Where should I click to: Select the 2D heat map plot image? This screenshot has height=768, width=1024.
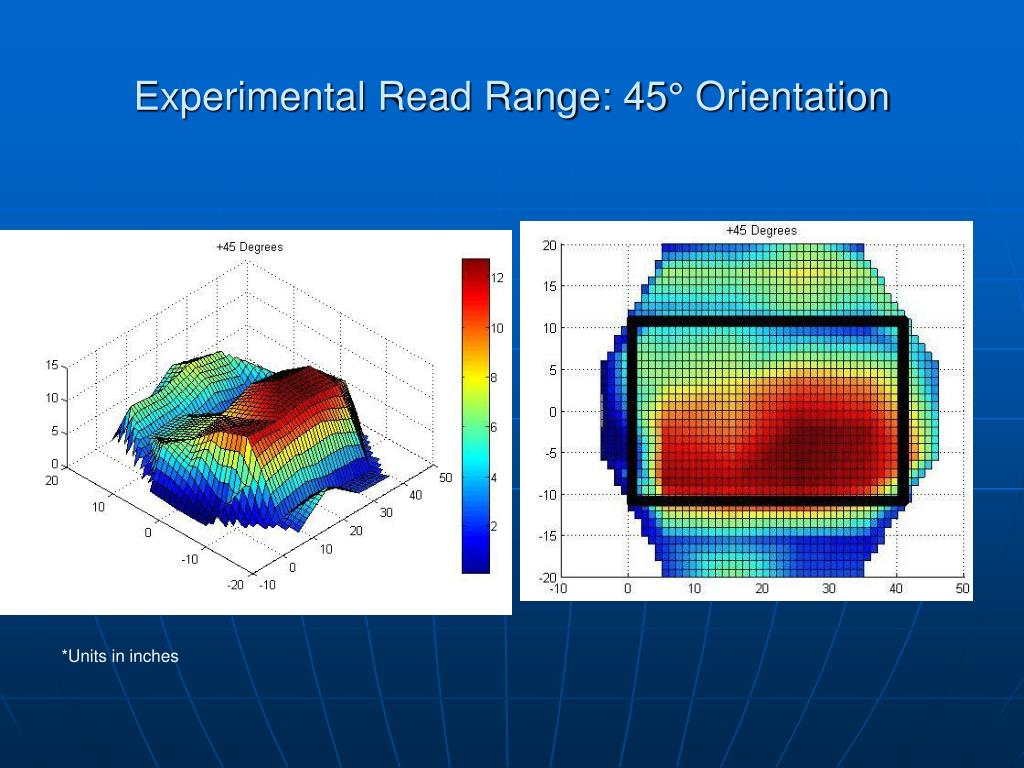746,411
